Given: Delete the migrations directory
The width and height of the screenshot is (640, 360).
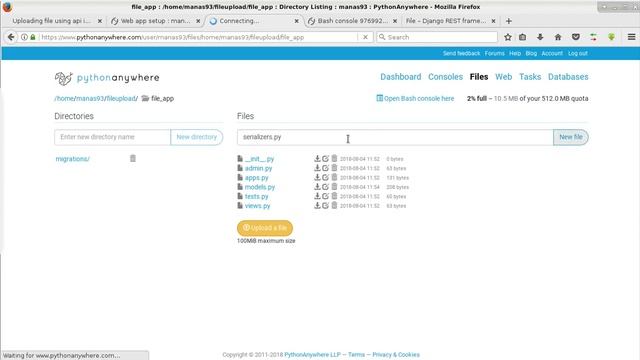Looking at the screenshot, I should click(x=133, y=158).
